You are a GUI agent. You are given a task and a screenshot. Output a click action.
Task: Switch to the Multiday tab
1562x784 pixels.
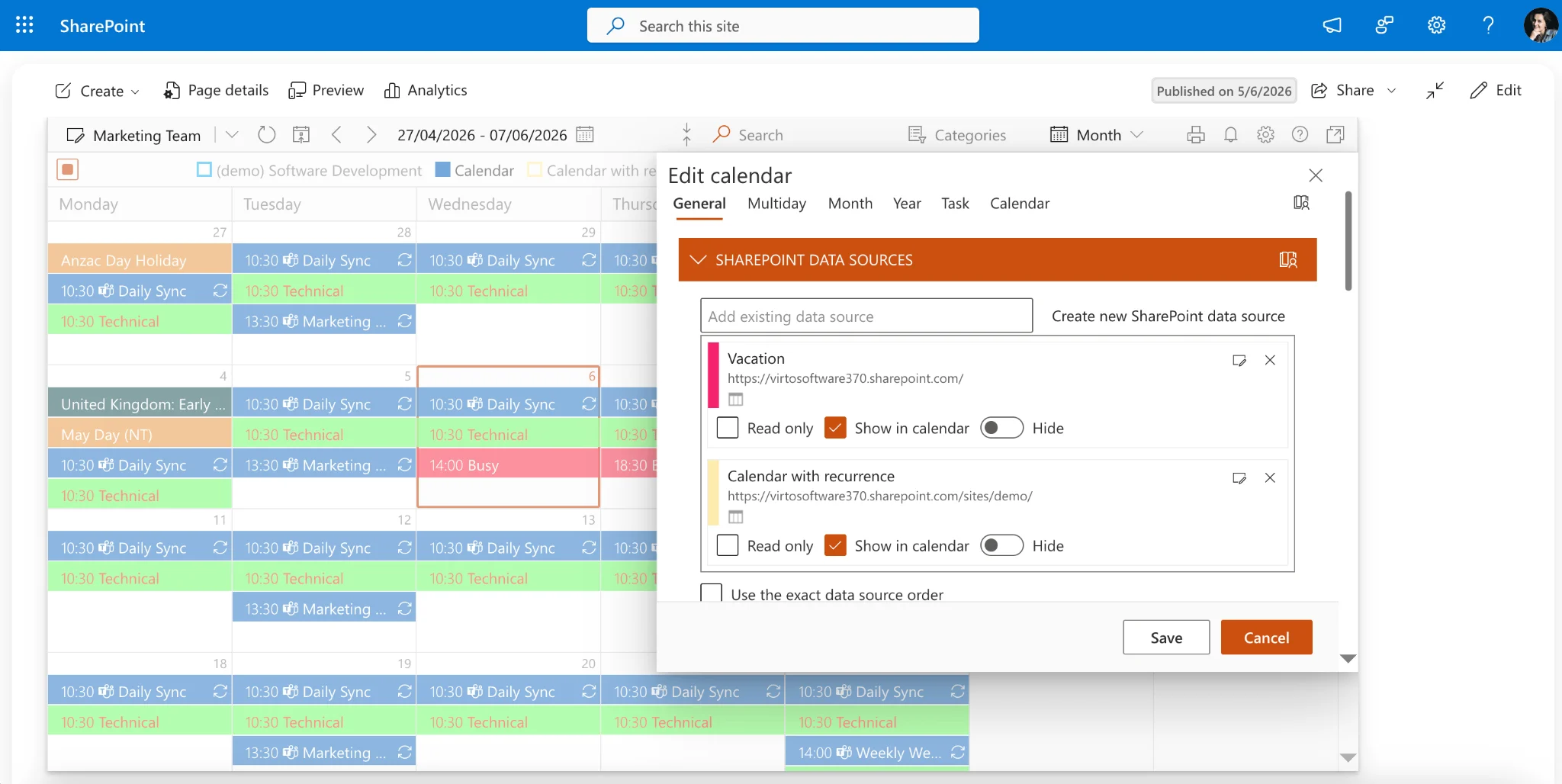click(x=776, y=204)
